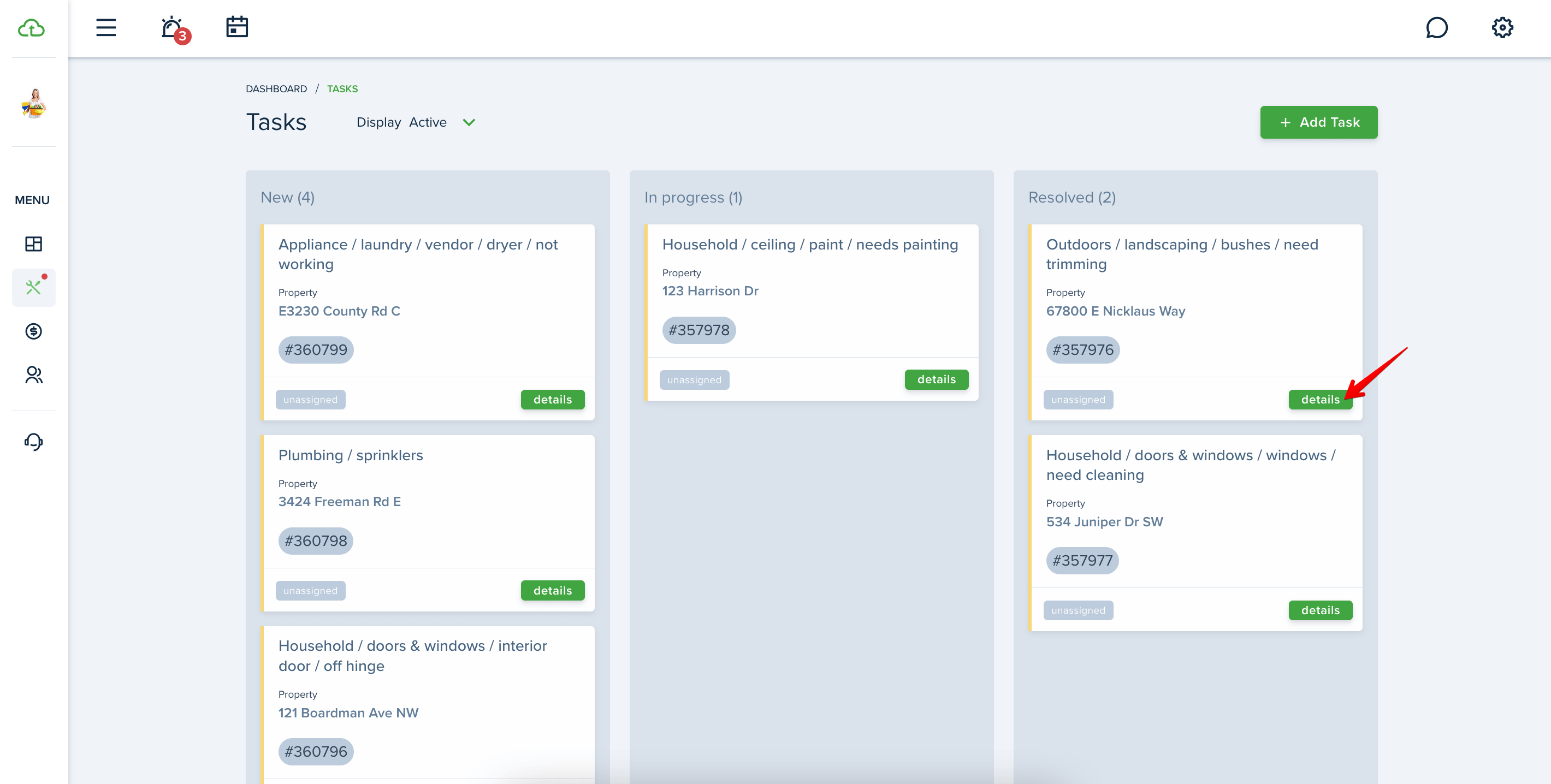The image size is (1551, 784).
Task: Click unassigned tag on dryer task
Action: tap(311, 400)
